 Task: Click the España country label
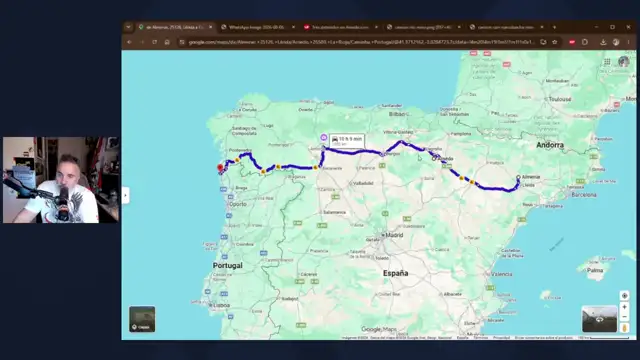point(396,273)
